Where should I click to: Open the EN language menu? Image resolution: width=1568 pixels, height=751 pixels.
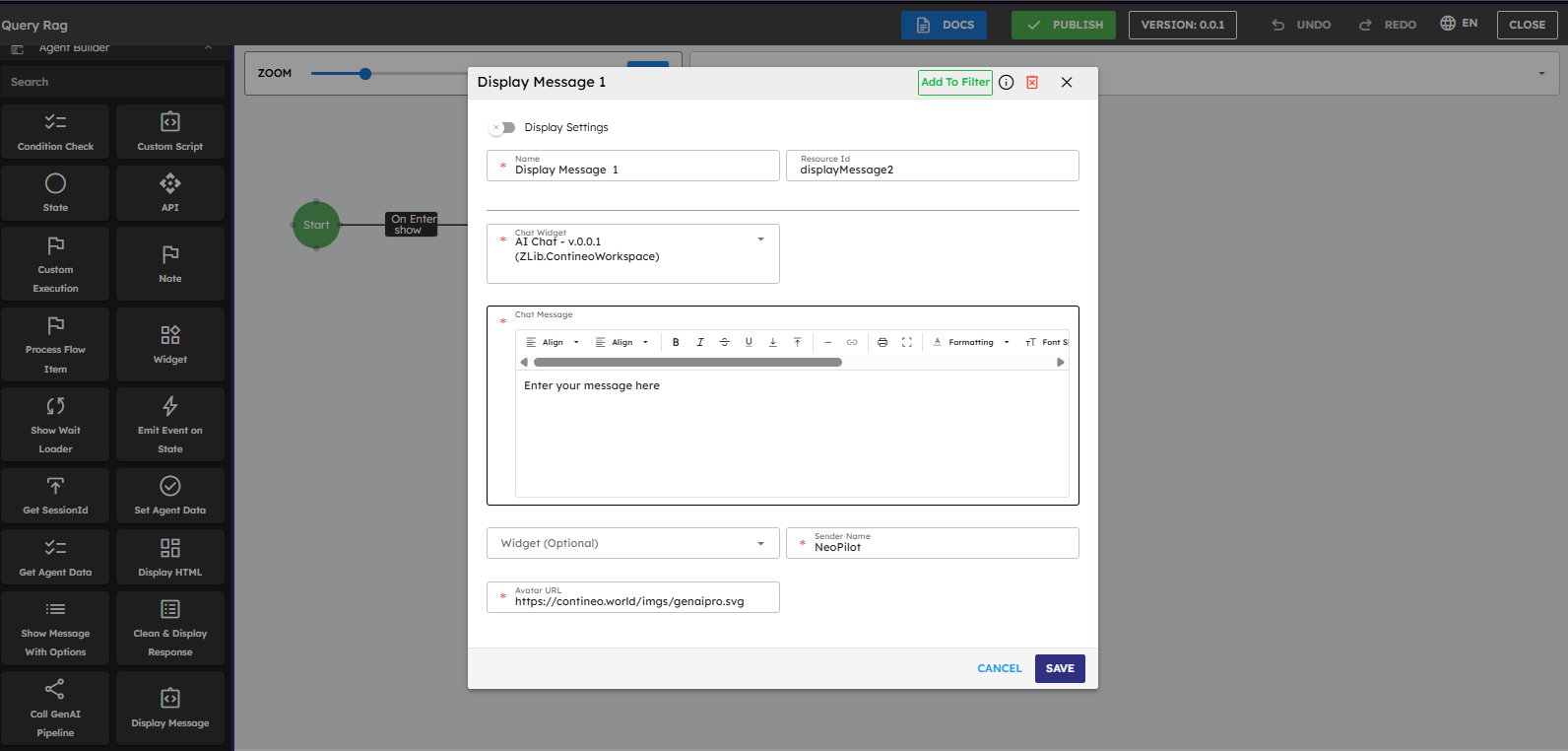[1459, 24]
